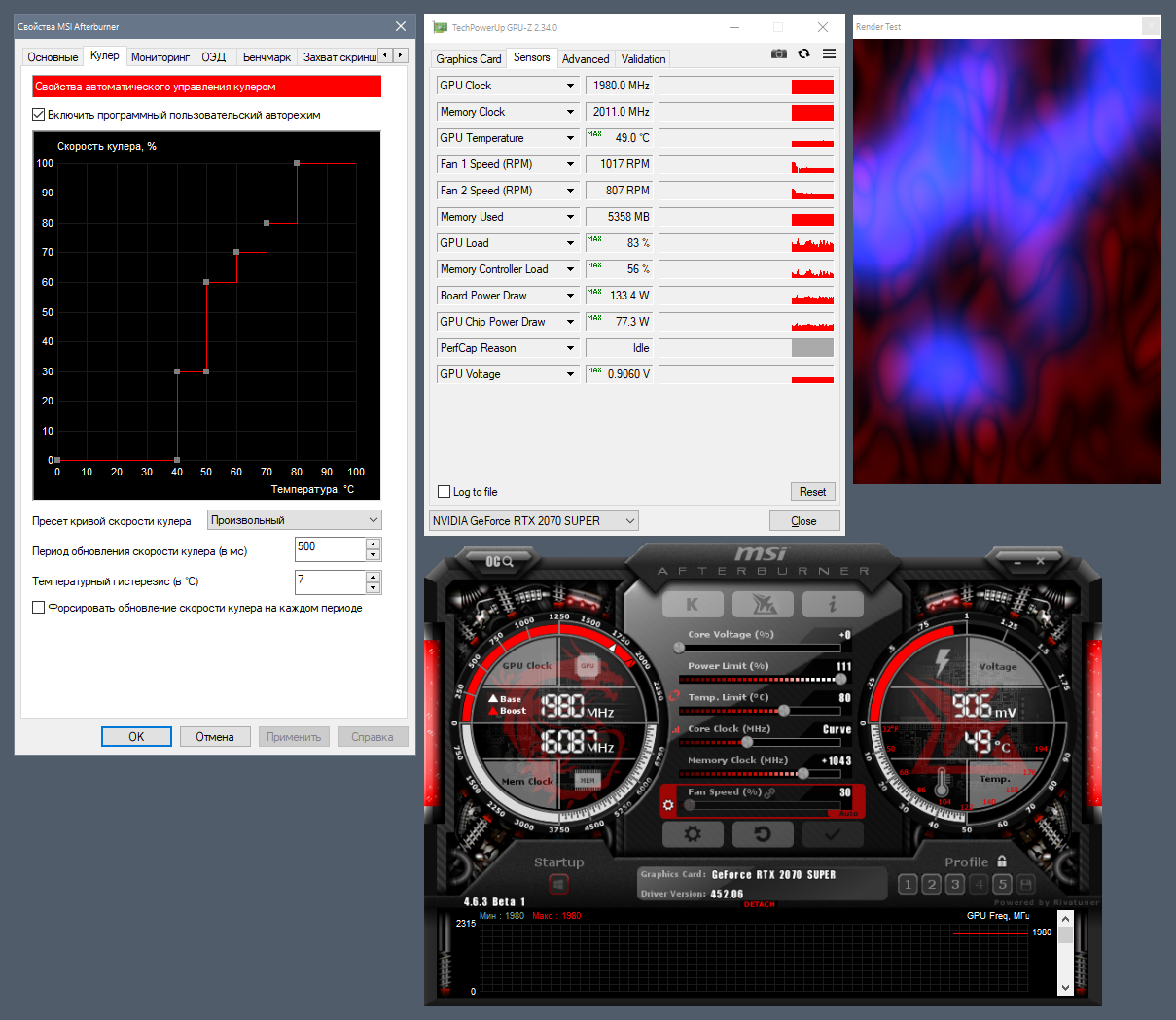Click the MEM chip icon on clock gauge
Image resolution: width=1176 pixels, height=1020 pixels.
point(588,780)
